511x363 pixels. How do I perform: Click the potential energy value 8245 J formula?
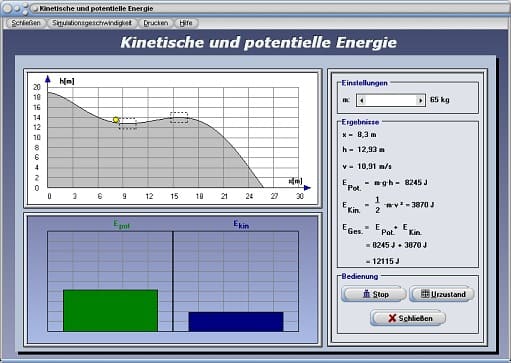[x=385, y=184]
